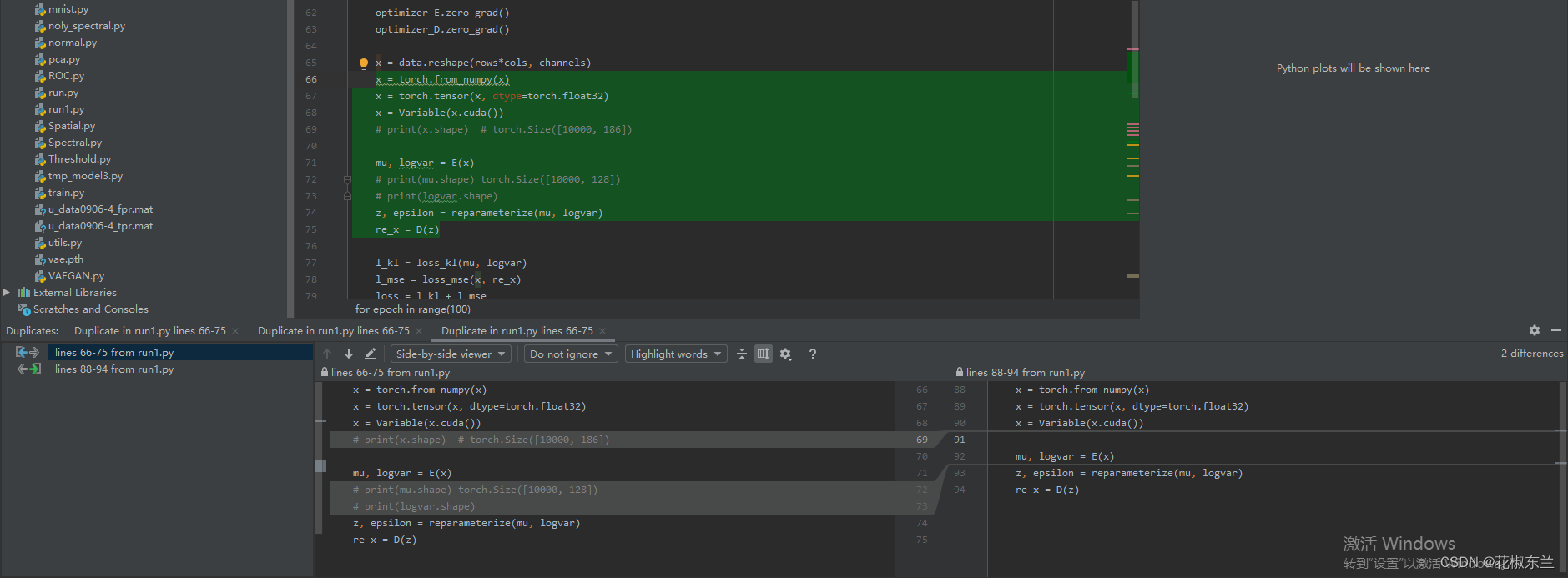This screenshot has height=578, width=1568.
Task: Click code line 'l_kl = loss_kl(mu, logvar)' in editor
Action: pyautogui.click(x=451, y=263)
